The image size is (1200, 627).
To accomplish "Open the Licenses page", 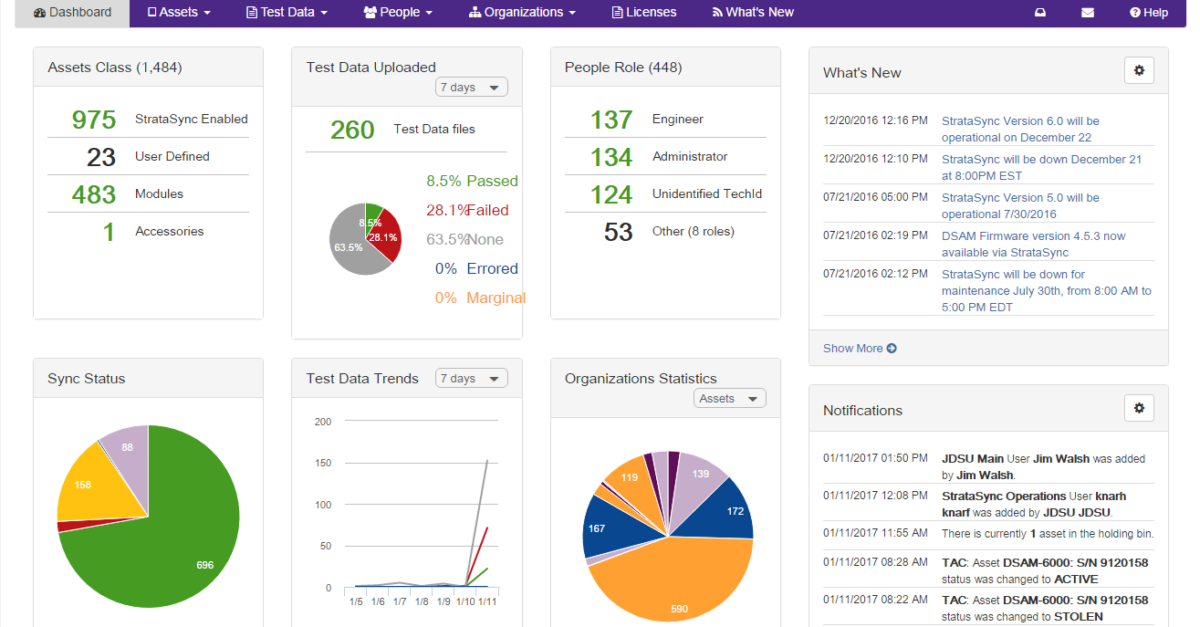I will (x=643, y=13).
